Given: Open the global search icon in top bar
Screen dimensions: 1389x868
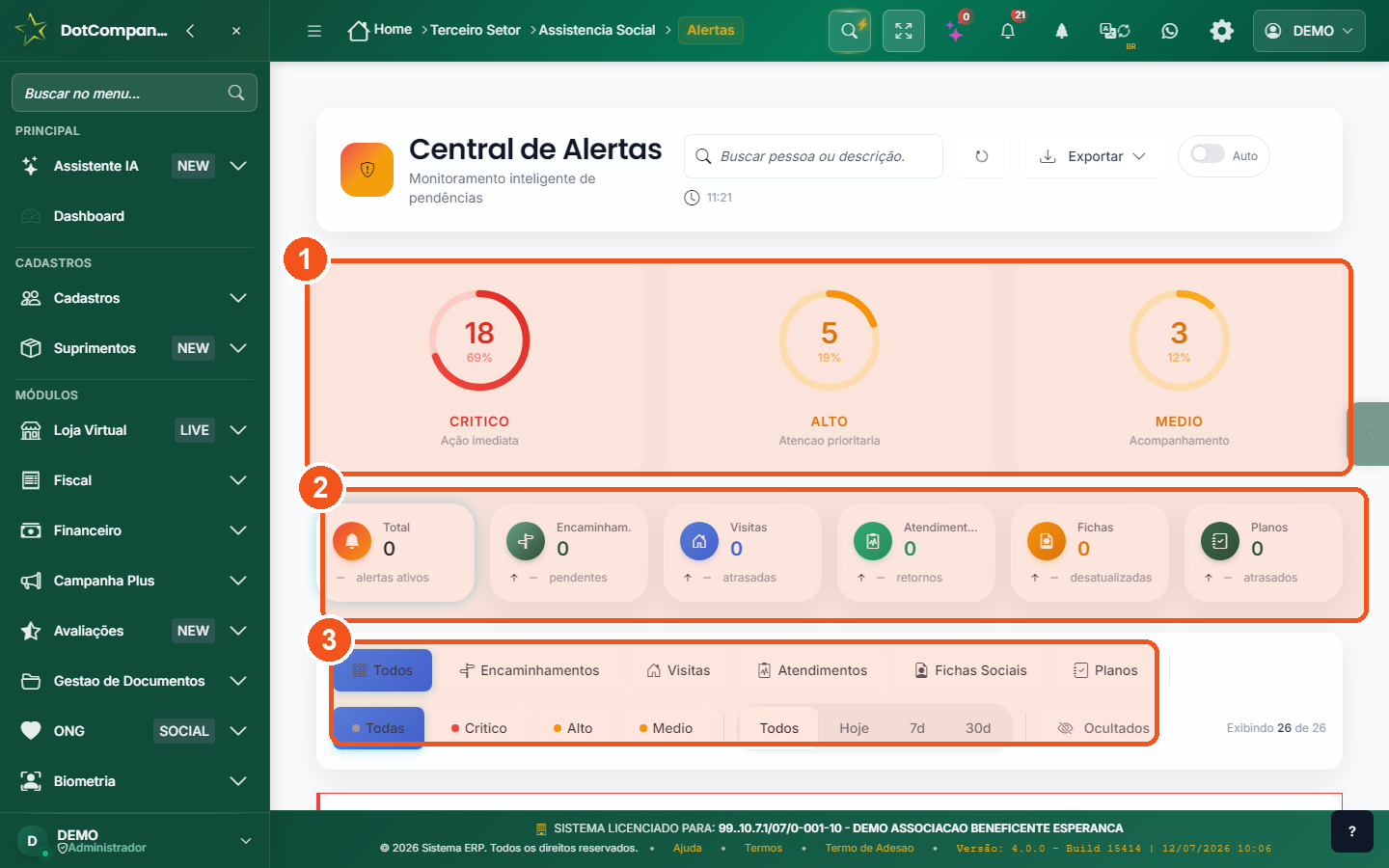Looking at the screenshot, I should (x=850, y=31).
